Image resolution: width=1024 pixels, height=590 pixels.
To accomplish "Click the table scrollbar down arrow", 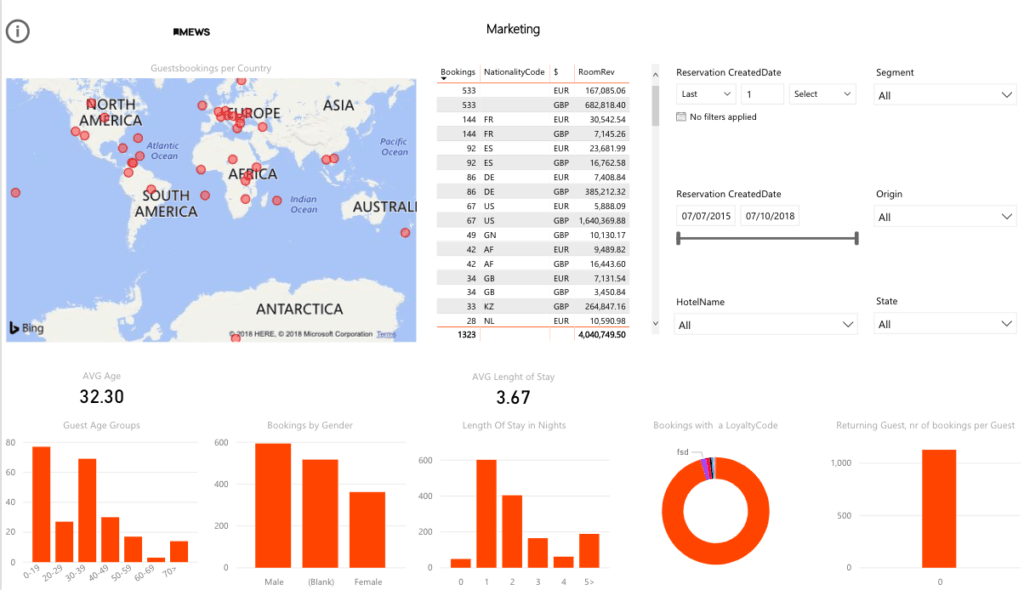I will [655, 324].
